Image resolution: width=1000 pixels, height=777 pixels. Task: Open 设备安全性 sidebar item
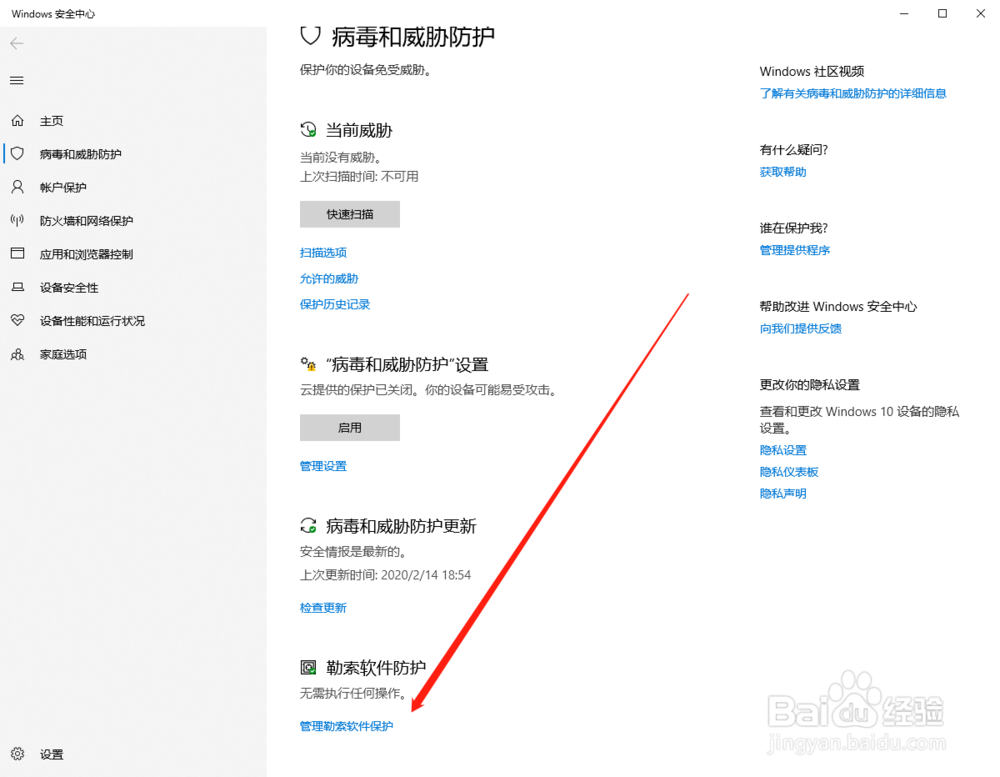coord(69,288)
